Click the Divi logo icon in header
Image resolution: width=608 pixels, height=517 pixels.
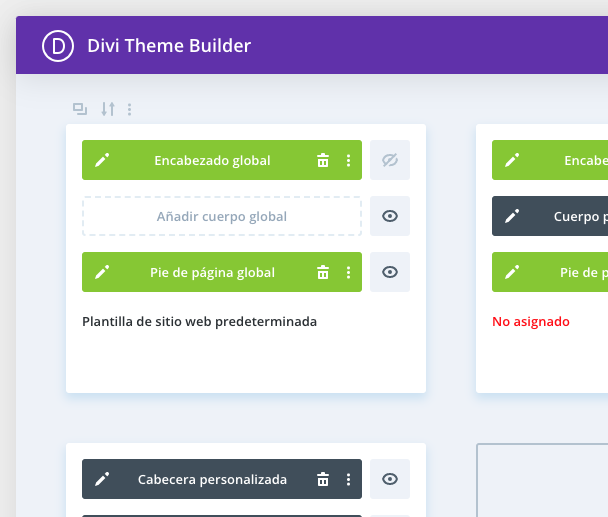click(x=59, y=46)
